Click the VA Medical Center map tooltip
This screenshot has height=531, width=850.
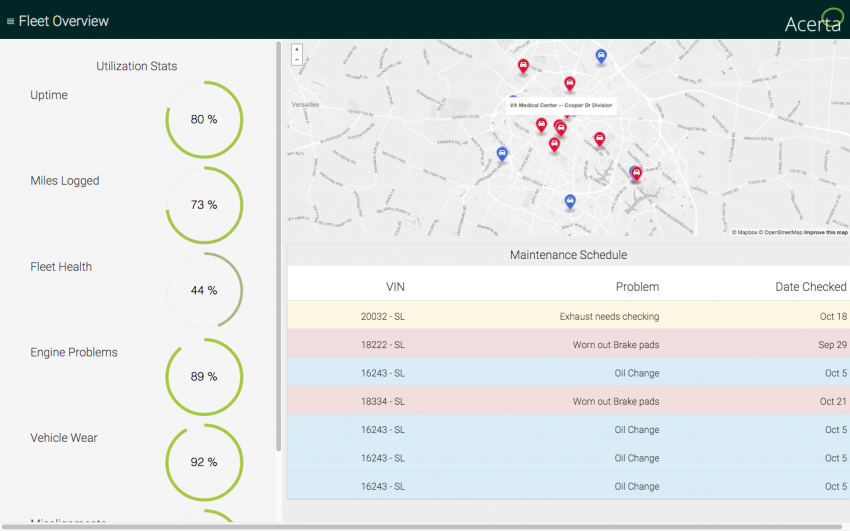click(561, 105)
